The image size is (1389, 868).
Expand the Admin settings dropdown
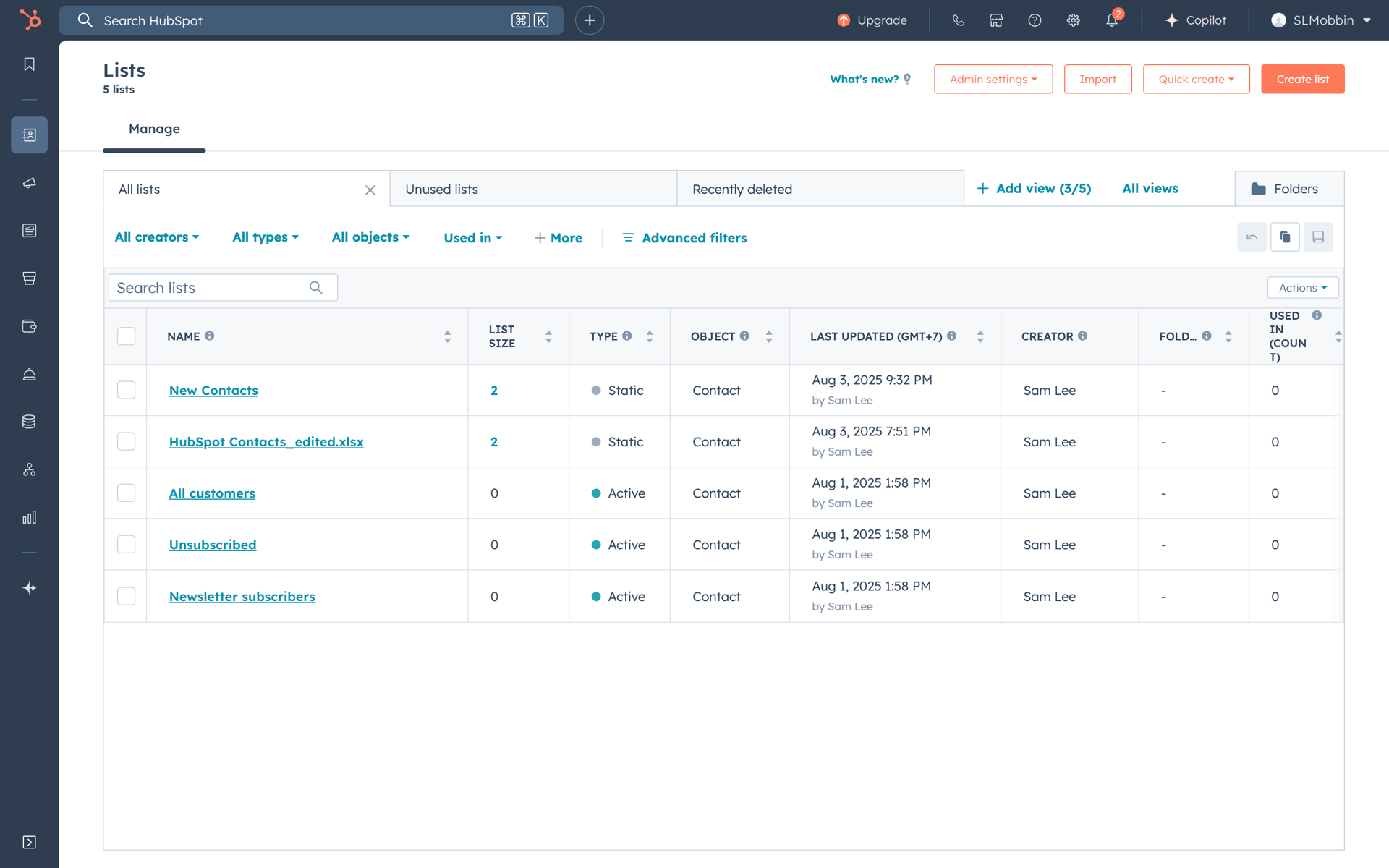(993, 79)
